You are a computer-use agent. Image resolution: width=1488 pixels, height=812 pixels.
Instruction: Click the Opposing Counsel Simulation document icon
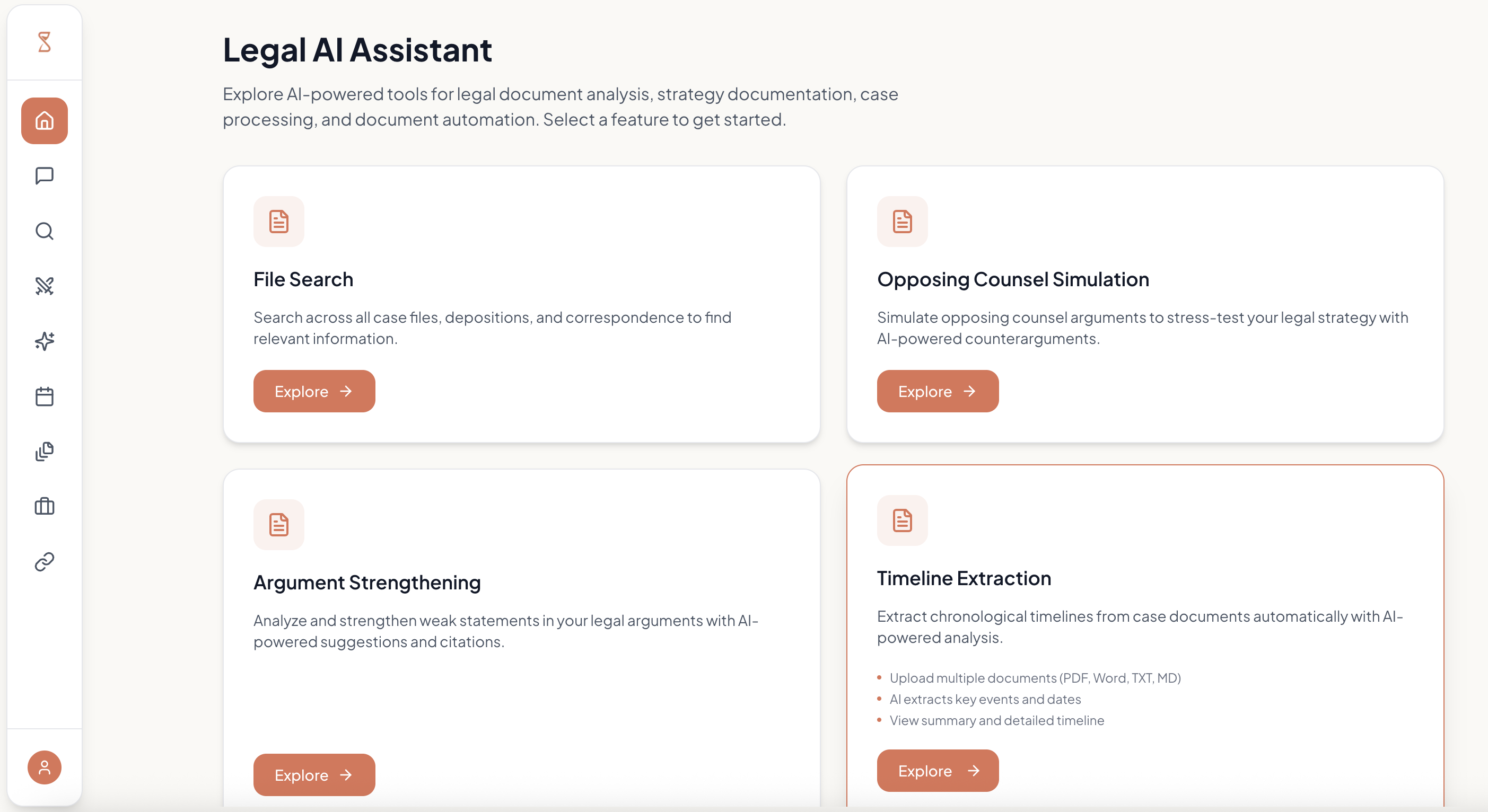pyautogui.click(x=902, y=221)
